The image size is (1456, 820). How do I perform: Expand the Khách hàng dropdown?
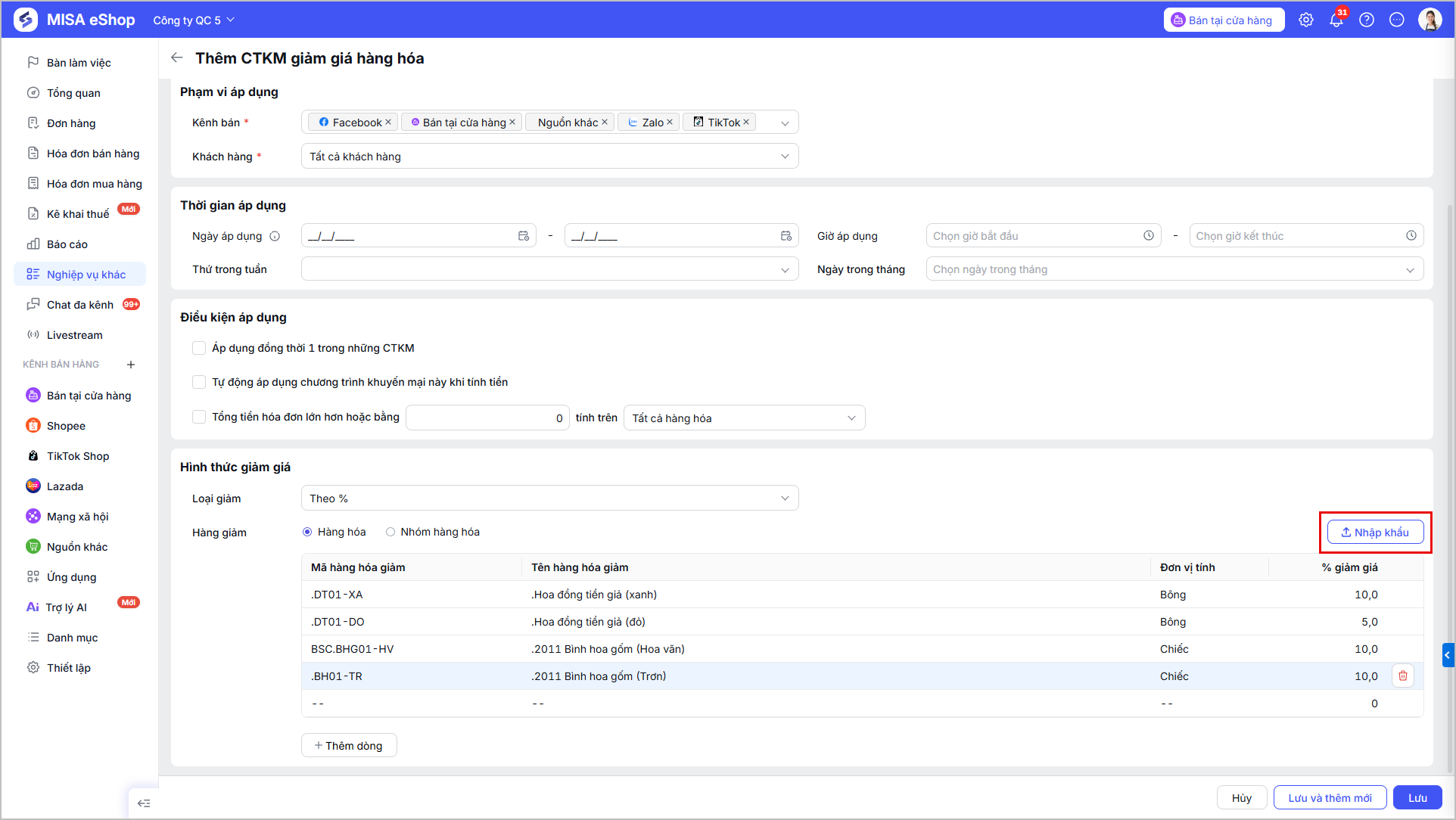click(x=549, y=156)
